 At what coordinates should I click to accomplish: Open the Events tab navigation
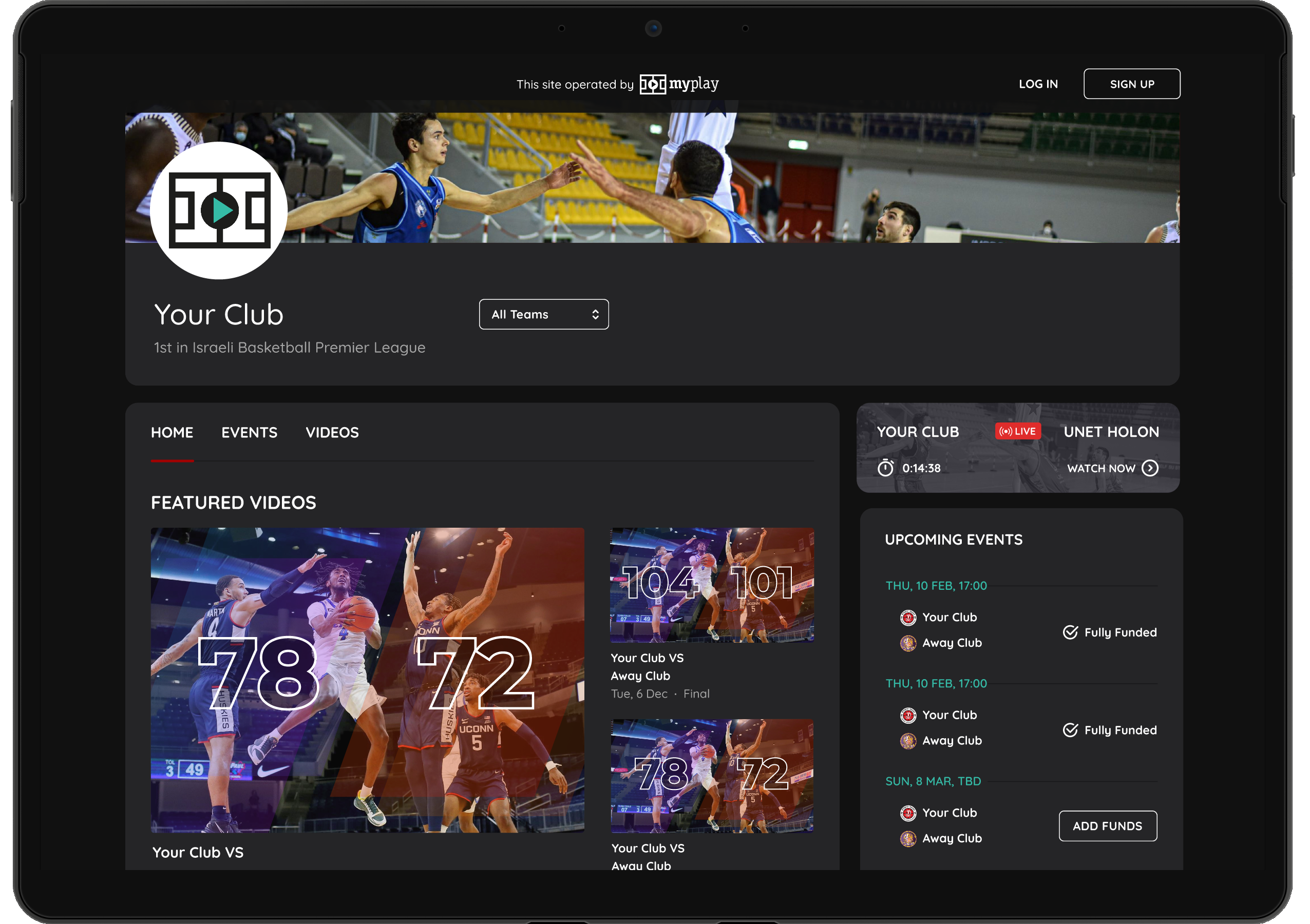coord(248,432)
